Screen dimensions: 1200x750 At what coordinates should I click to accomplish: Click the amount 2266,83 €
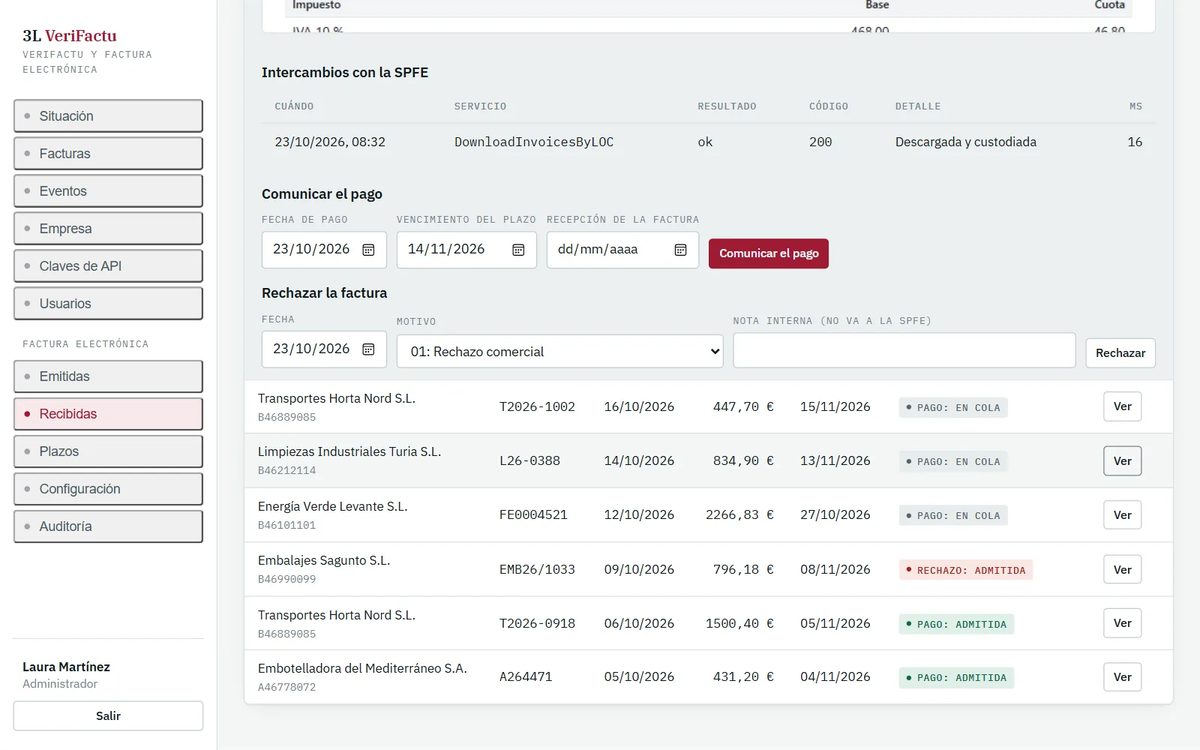coord(739,515)
